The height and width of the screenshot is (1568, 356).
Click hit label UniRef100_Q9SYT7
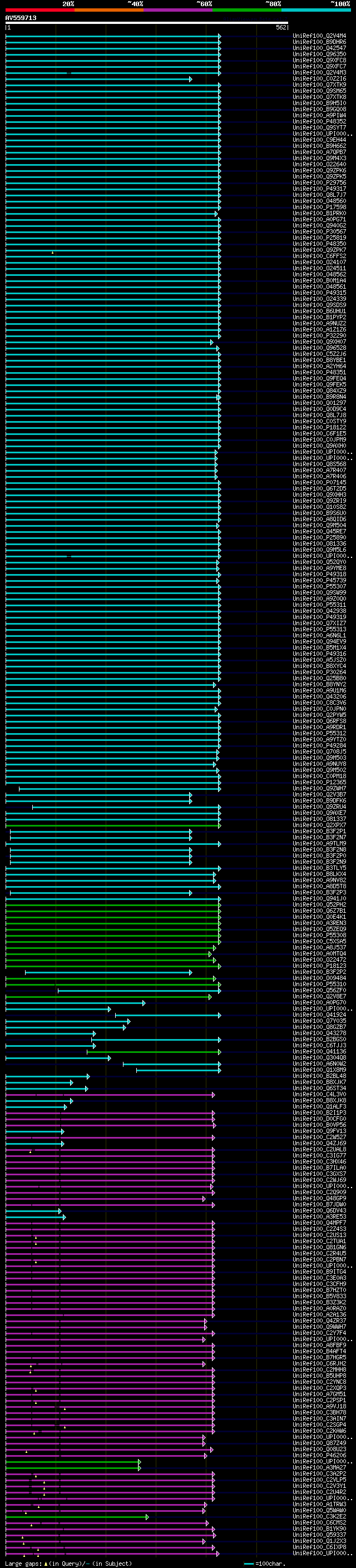(319, 127)
